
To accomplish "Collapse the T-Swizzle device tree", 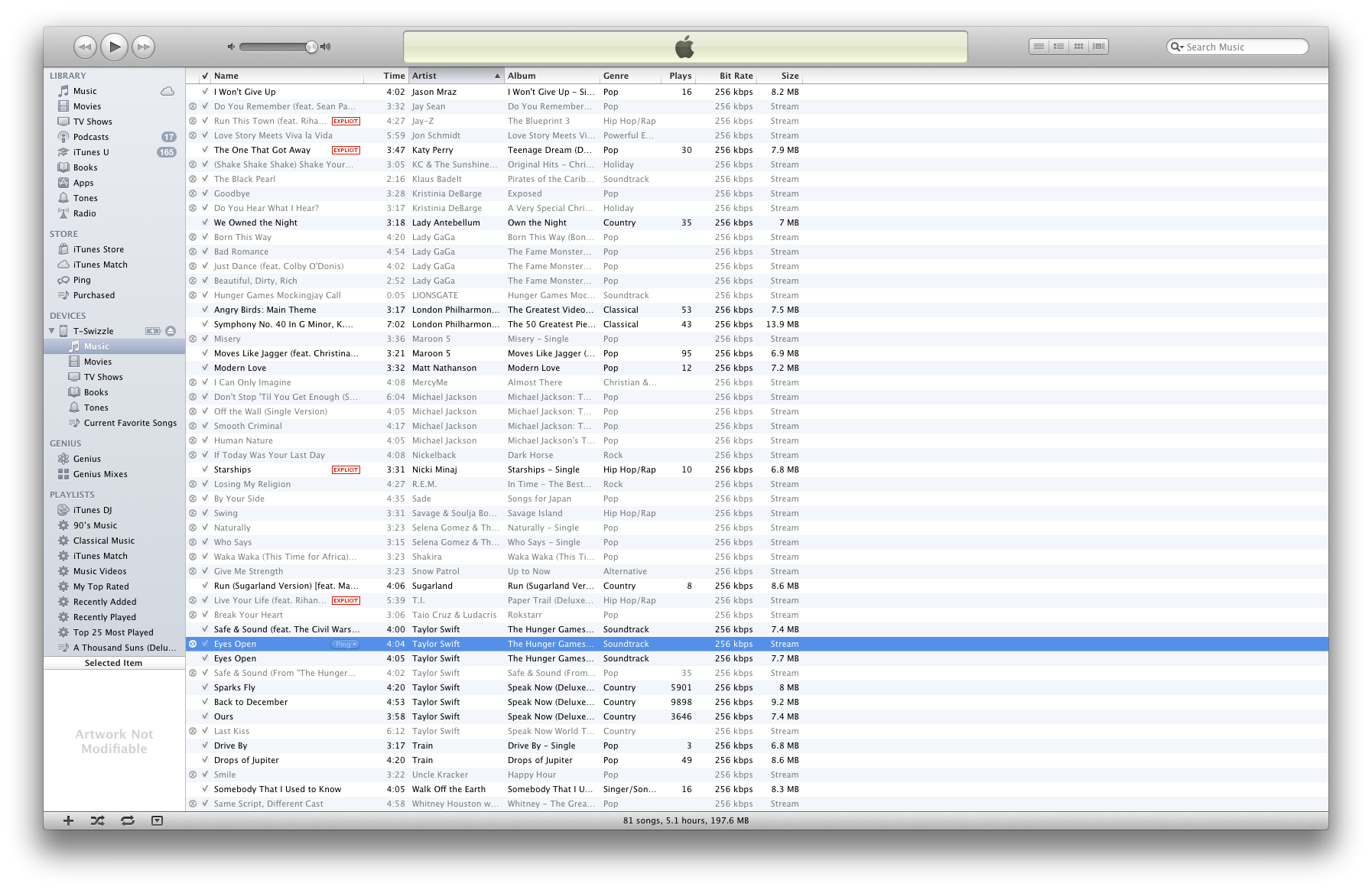I will [x=52, y=331].
